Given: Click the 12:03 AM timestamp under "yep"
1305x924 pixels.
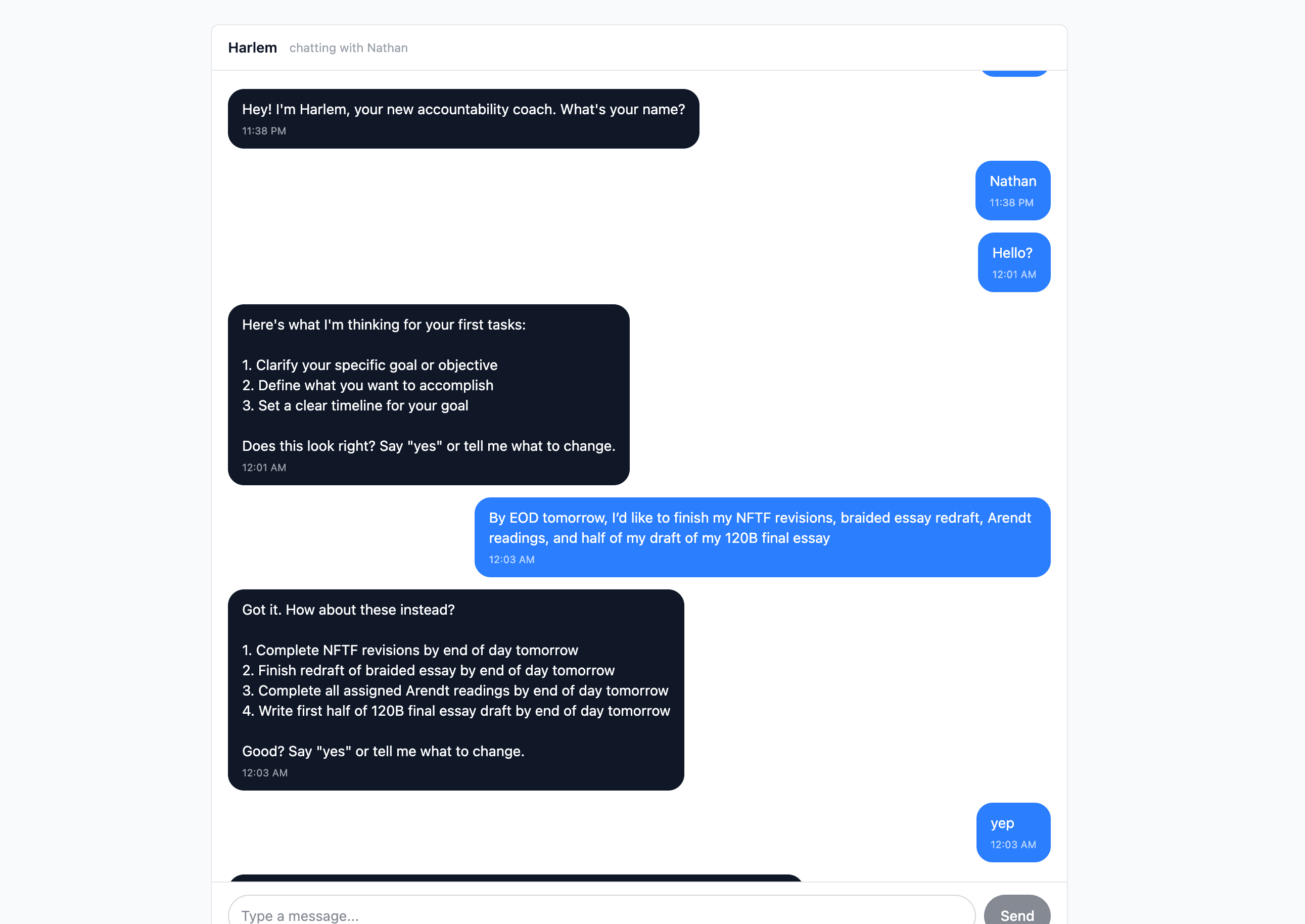Looking at the screenshot, I should pyautogui.click(x=1012, y=844).
